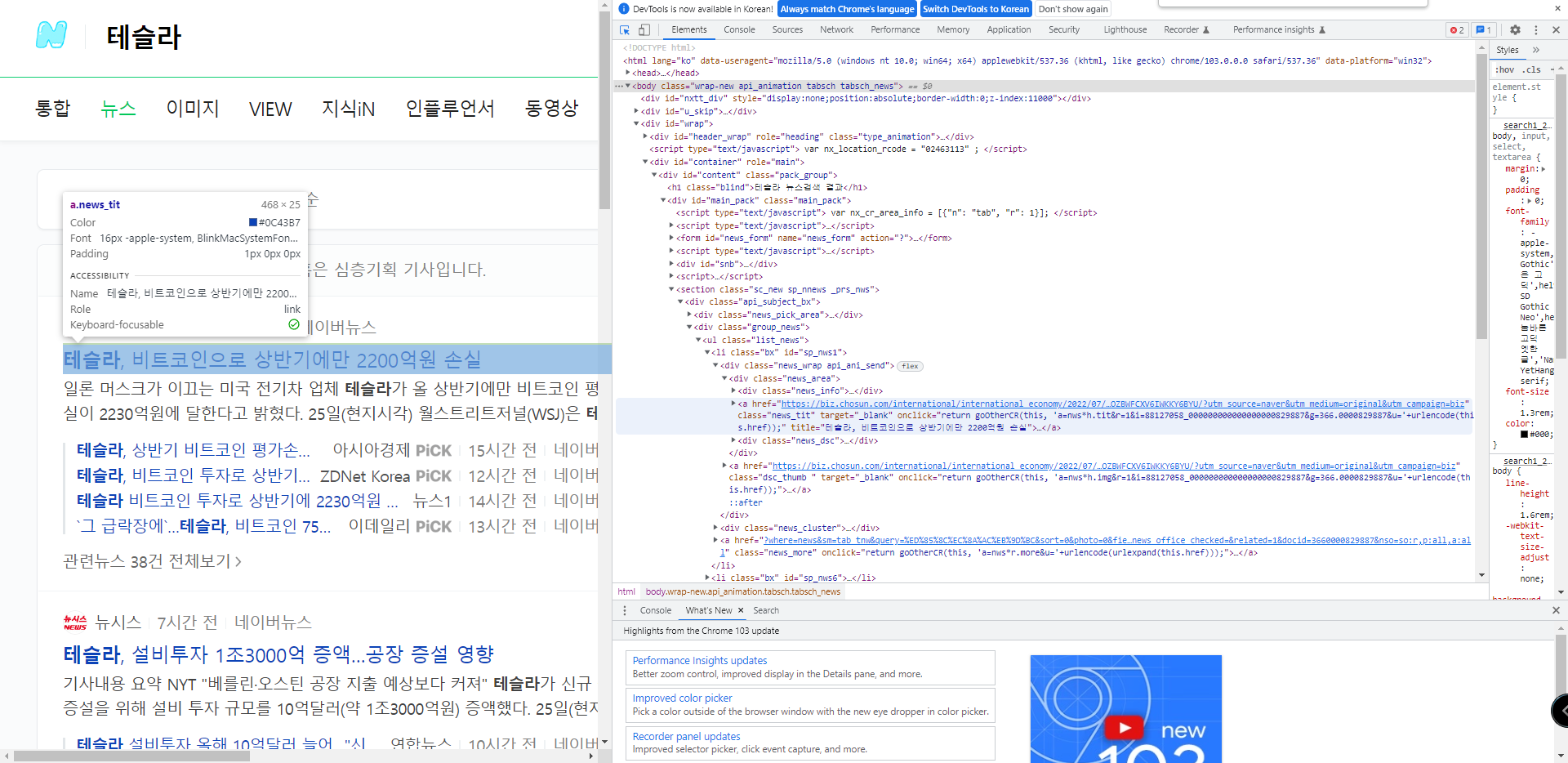1568x763 pixels.
Task: Play the Chrome 103 update video
Action: tap(1125, 727)
